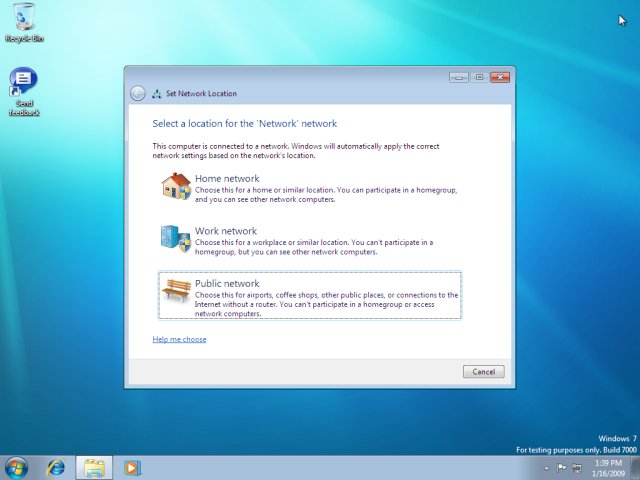Close the Set Network Location window

(x=500, y=77)
